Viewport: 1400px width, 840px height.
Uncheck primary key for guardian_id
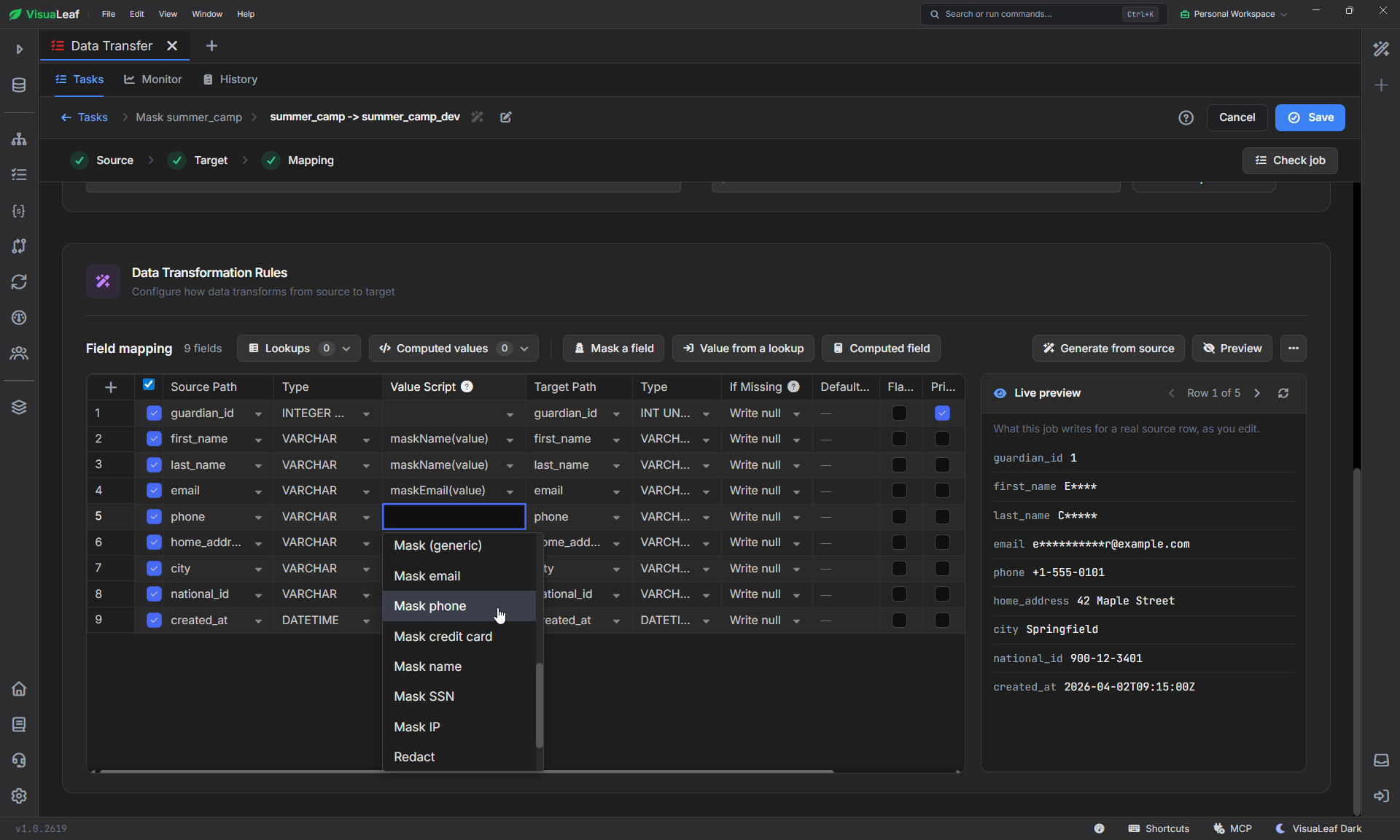point(942,413)
